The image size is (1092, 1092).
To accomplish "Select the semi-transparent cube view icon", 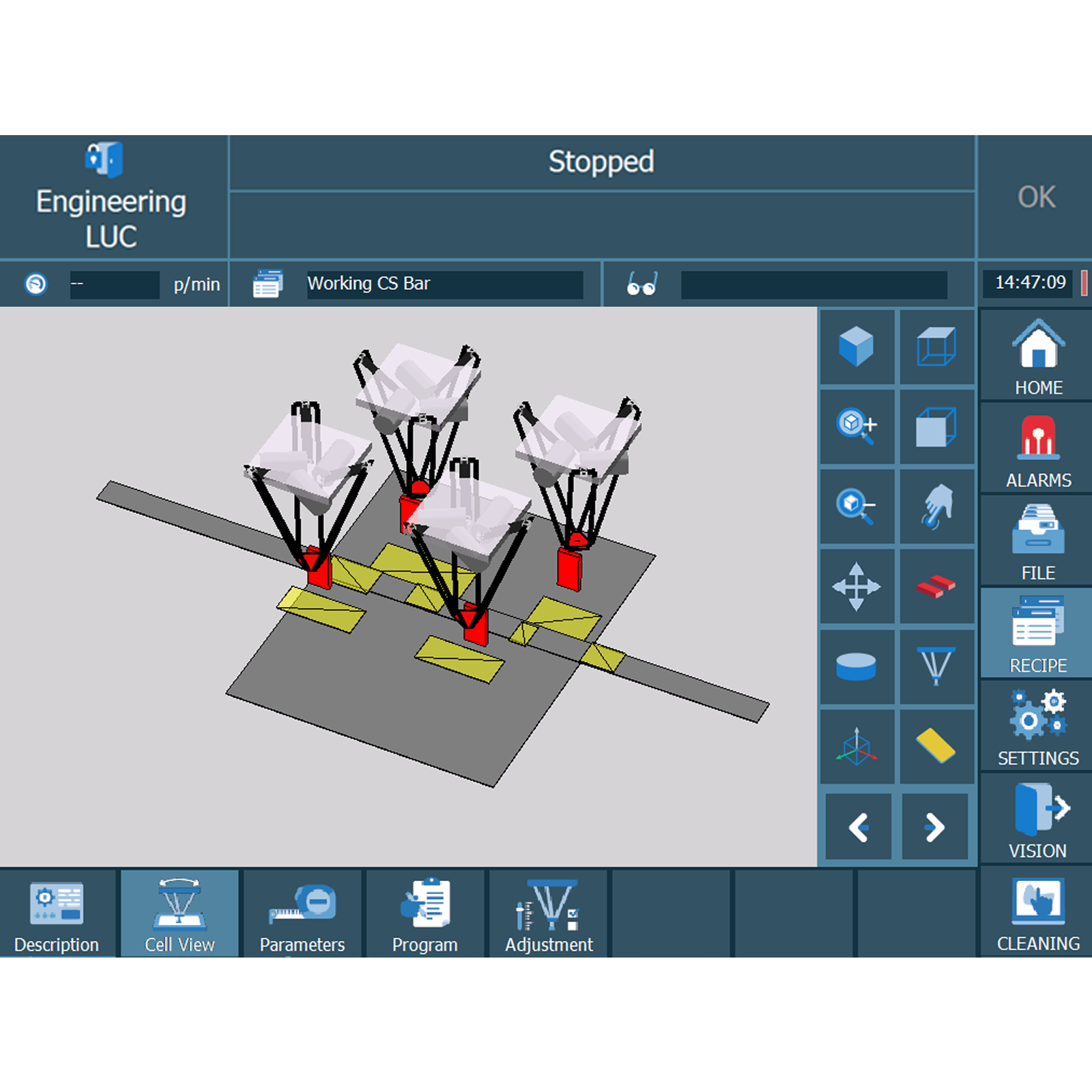I will (x=936, y=427).
